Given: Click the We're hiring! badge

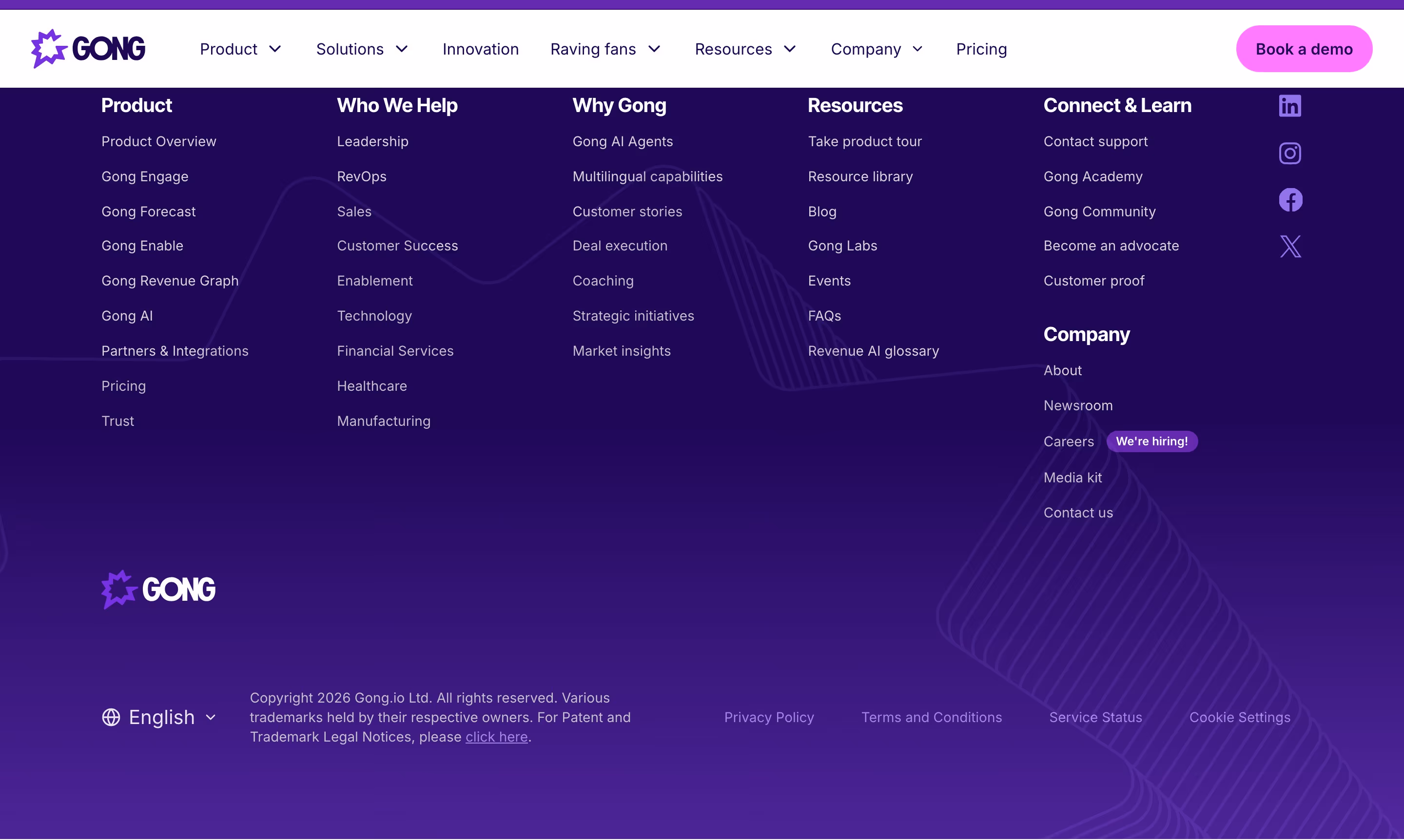Looking at the screenshot, I should coord(1151,441).
